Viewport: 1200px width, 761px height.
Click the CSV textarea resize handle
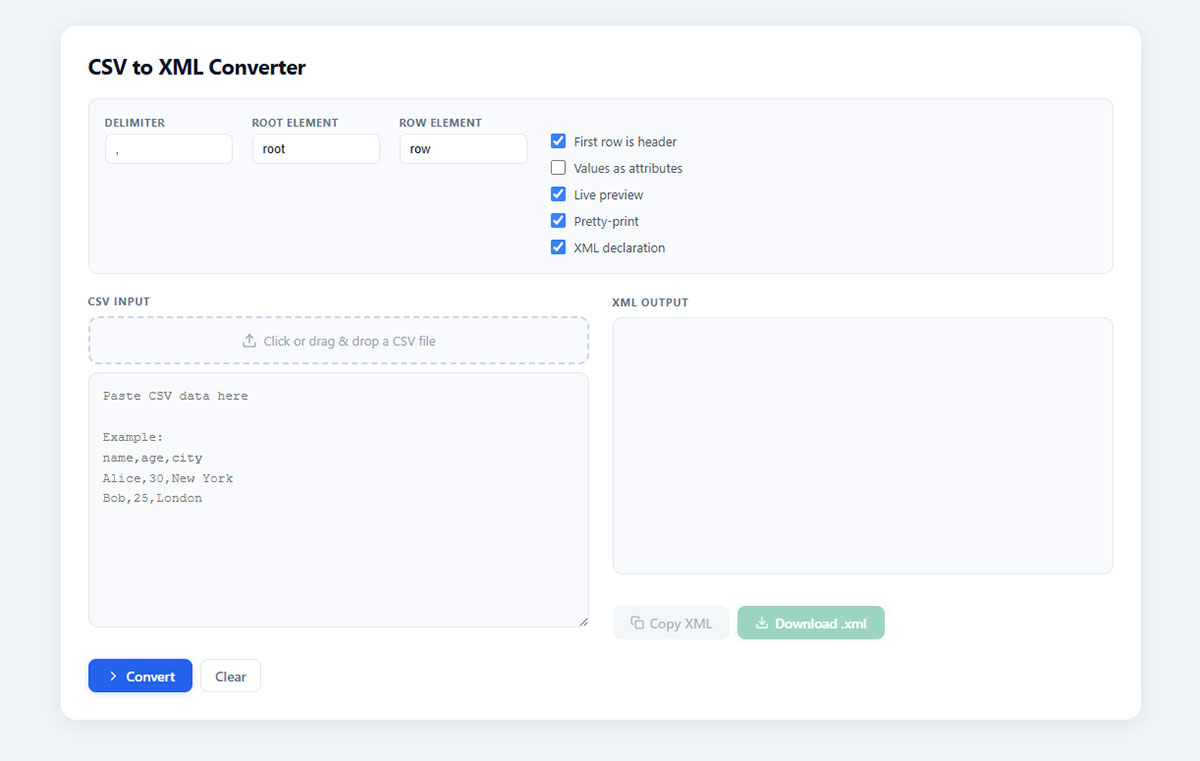[583, 622]
